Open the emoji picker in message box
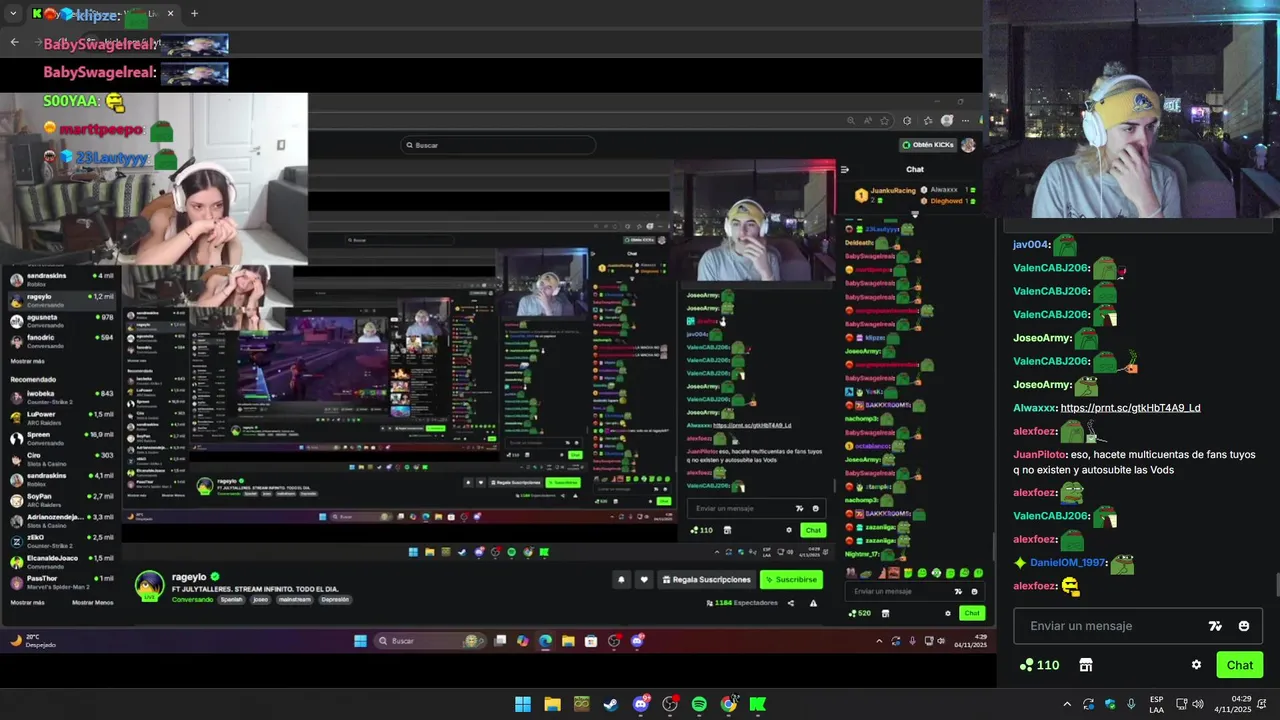Screen dimensions: 1280x720 point(1244,626)
